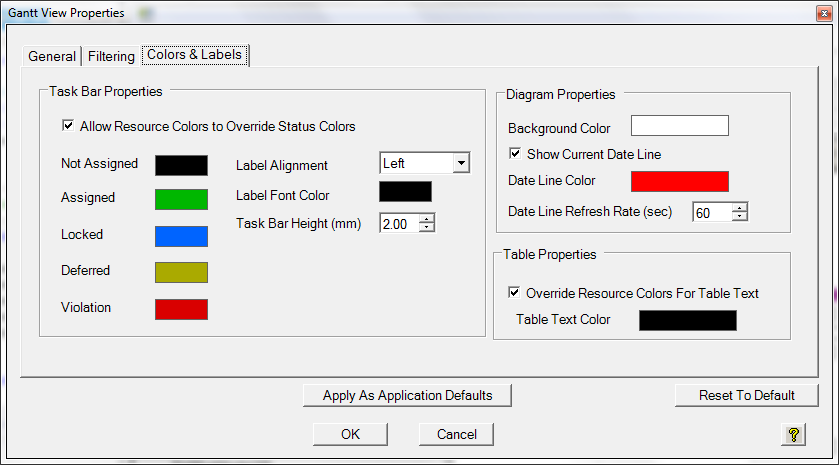Screen dimensions: 839x466
Task: Disable Override Resource Colors For Table Text
Action: tap(515, 293)
